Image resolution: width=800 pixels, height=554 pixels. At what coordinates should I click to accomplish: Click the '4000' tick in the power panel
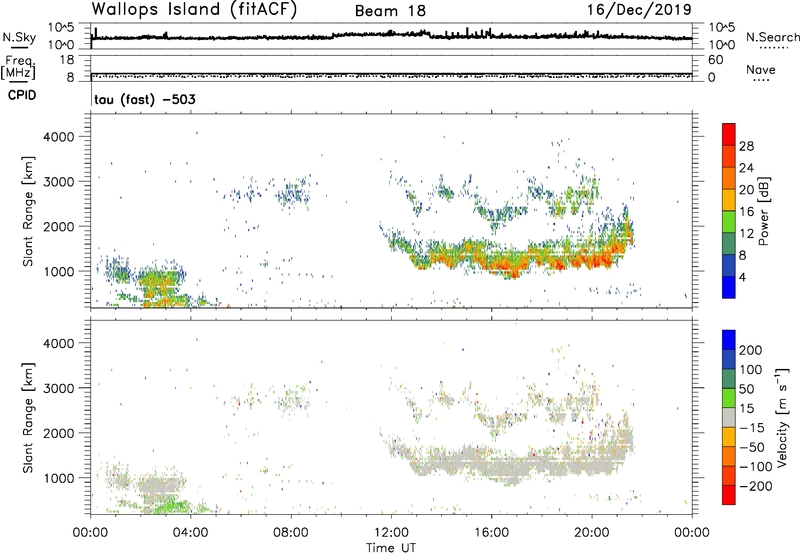coord(59,137)
